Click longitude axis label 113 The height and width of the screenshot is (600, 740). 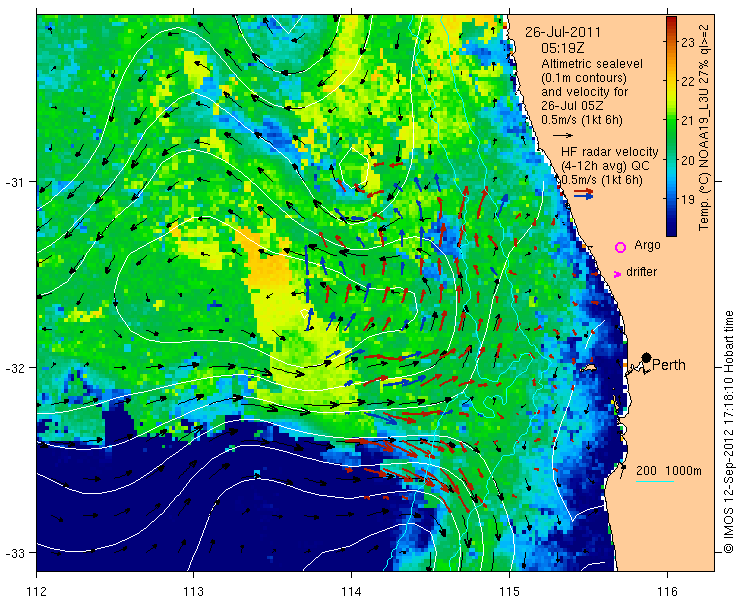pyautogui.click(x=193, y=591)
